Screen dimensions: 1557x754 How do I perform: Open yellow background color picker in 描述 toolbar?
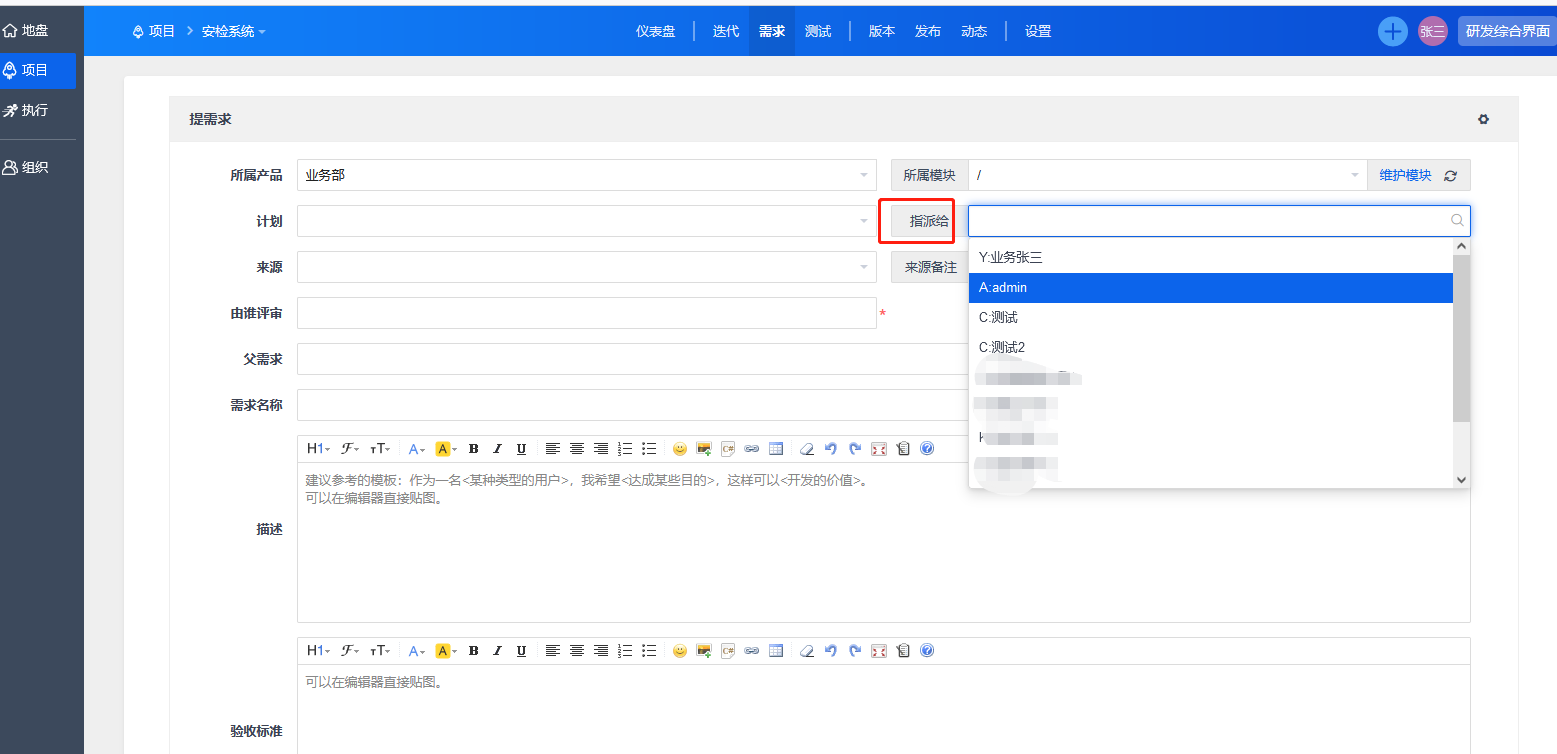pos(445,449)
